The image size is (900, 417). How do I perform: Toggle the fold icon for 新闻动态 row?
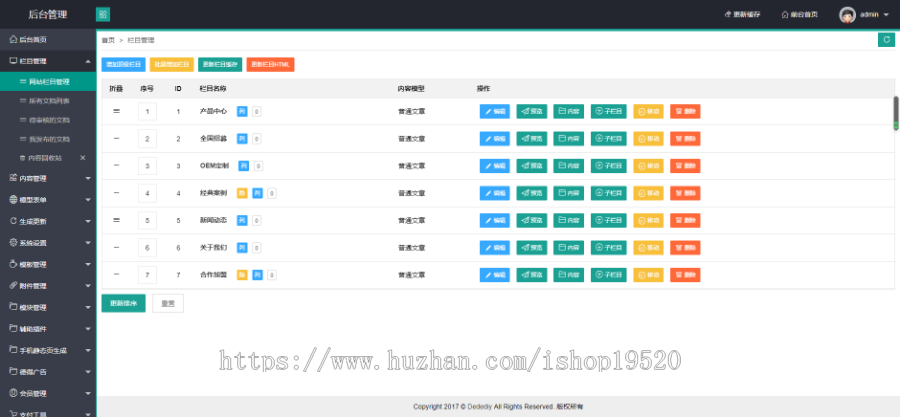(x=117, y=220)
